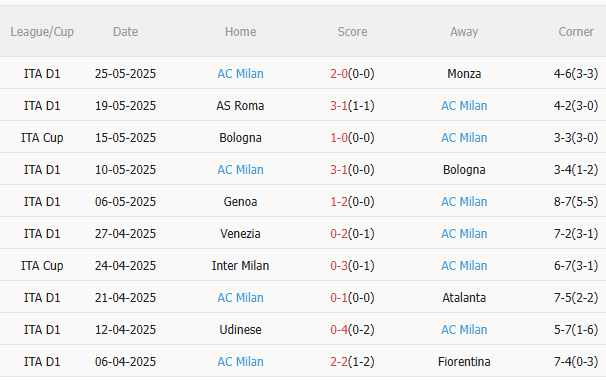Click the 2-2 score against Fiorentina

point(339,362)
